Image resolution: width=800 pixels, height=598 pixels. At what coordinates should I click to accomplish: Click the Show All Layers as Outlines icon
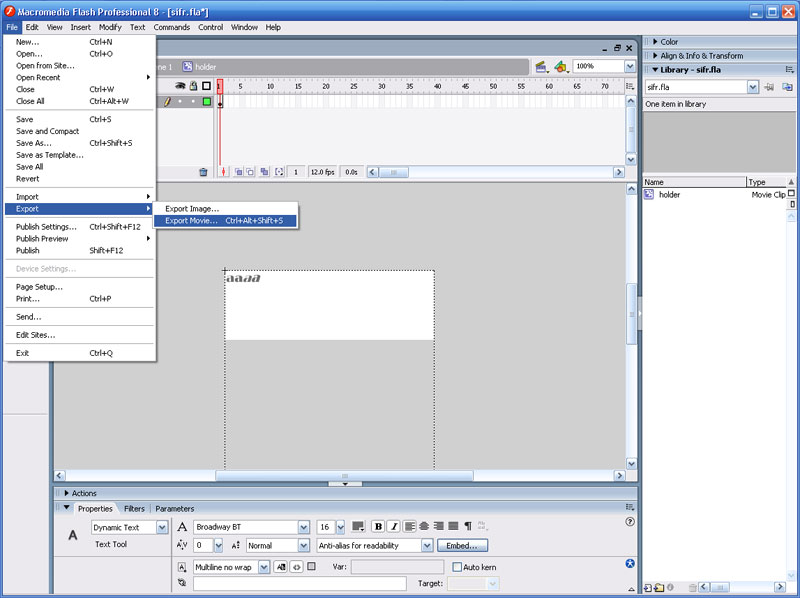pyautogui.click(x=206, y=86)
